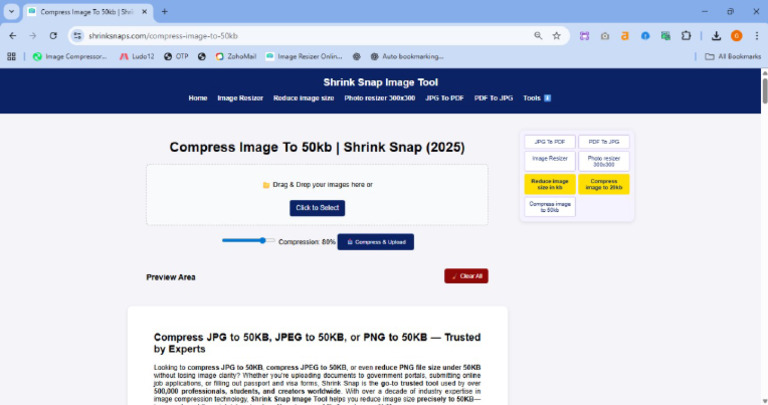Click the unlabeled globe bookmark after OTP

[x=202, y=57]
